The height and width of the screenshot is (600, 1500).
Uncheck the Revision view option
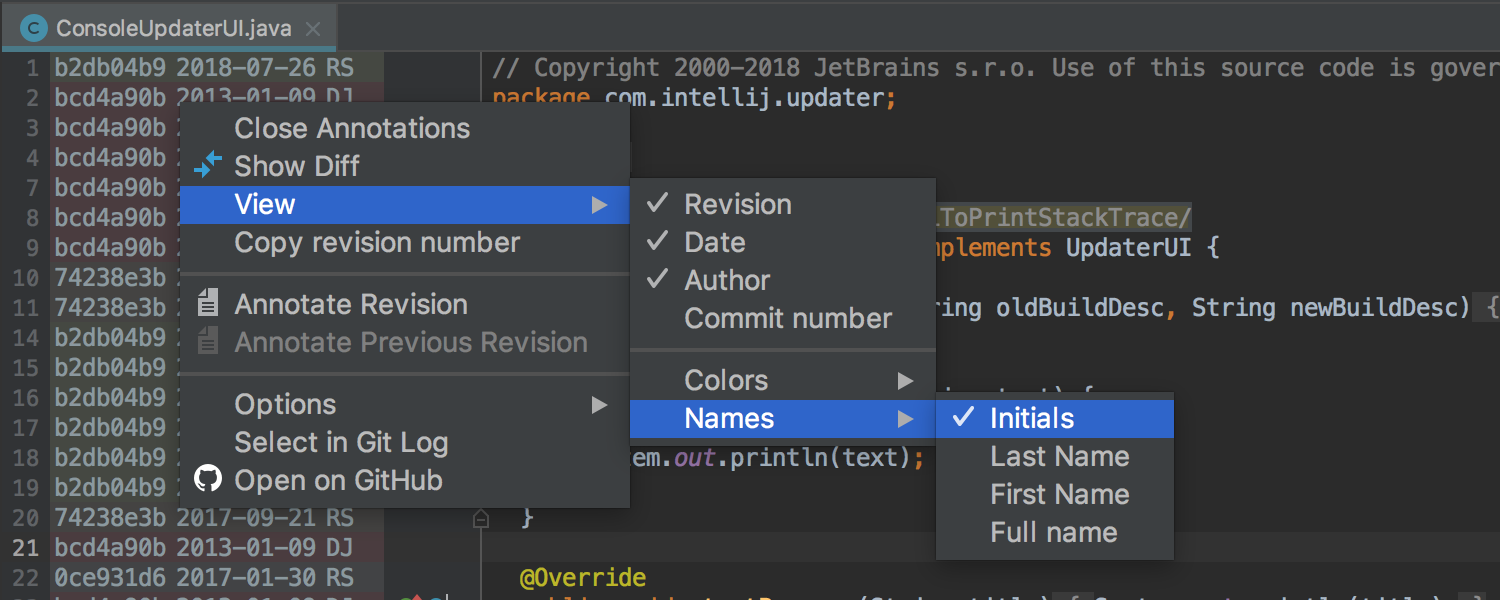pyautogui.click(x=783, y=204)
